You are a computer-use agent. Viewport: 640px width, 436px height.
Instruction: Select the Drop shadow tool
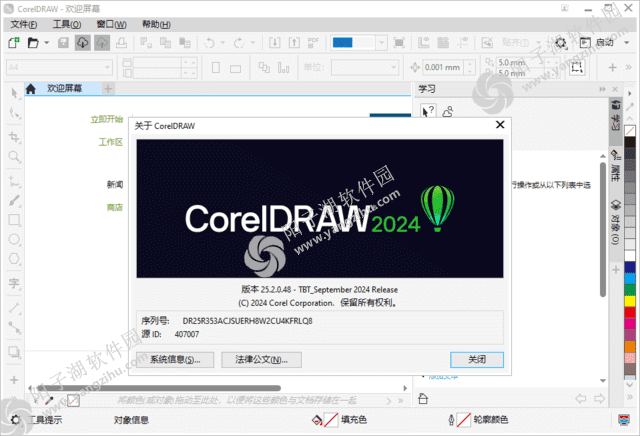coord(14,351)
